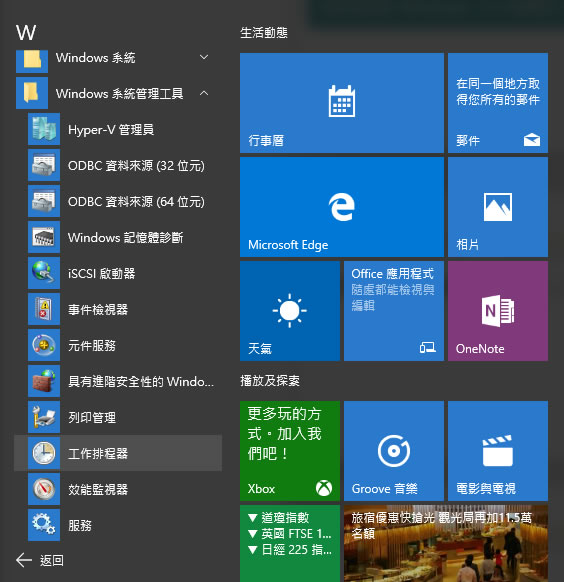The image size is (564, 582).
Task: Open the 郵件 mail tile
Action: pos(498,103)
